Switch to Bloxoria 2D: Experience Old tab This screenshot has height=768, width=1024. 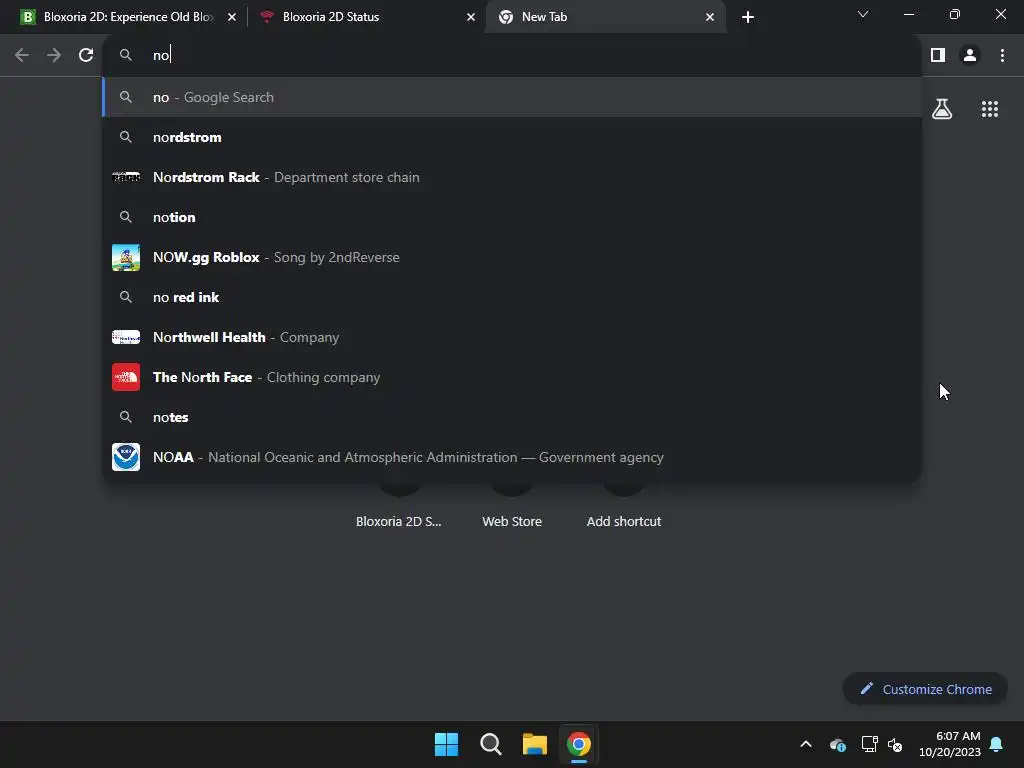pos(128,17)
